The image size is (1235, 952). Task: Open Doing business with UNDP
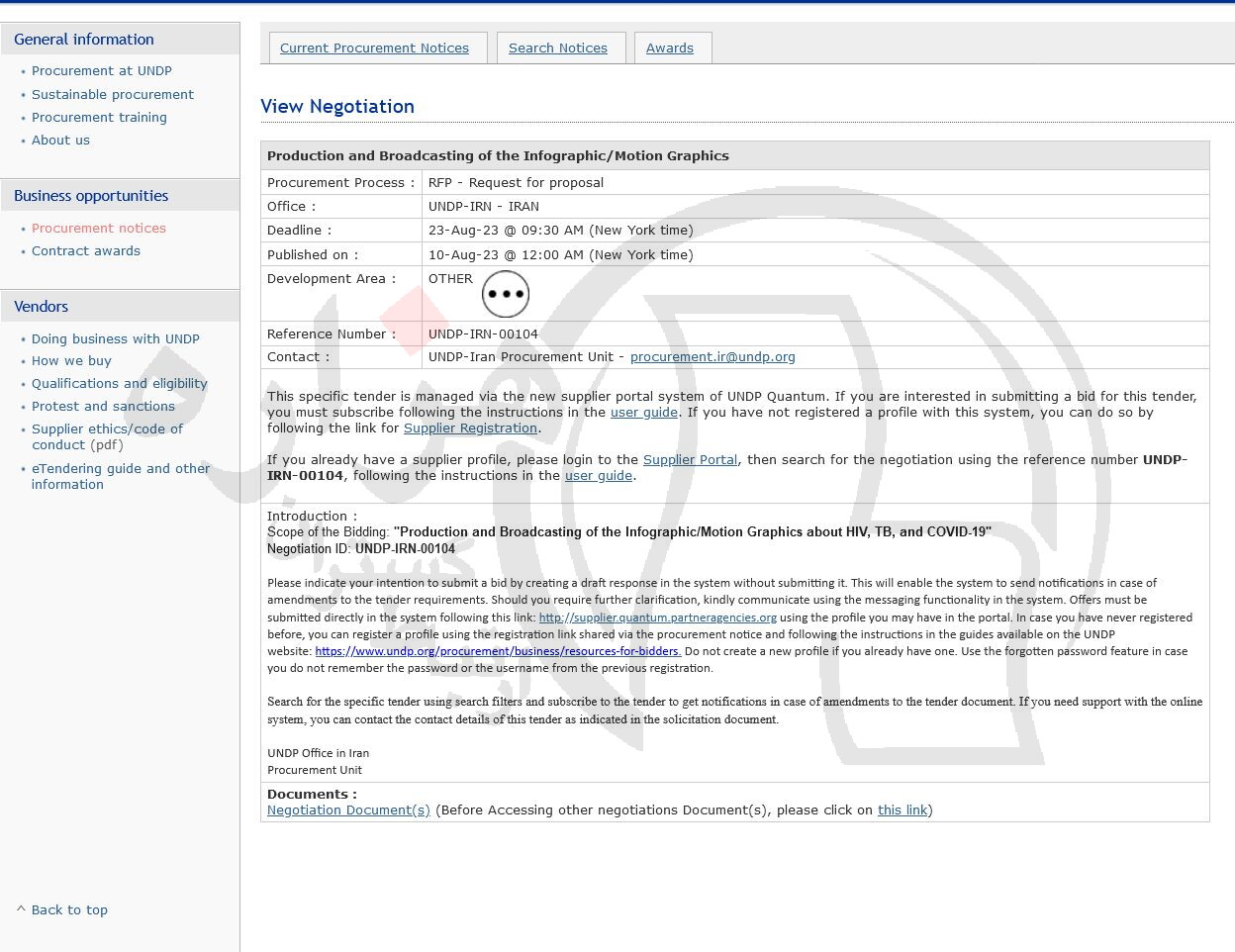point(116,339)
